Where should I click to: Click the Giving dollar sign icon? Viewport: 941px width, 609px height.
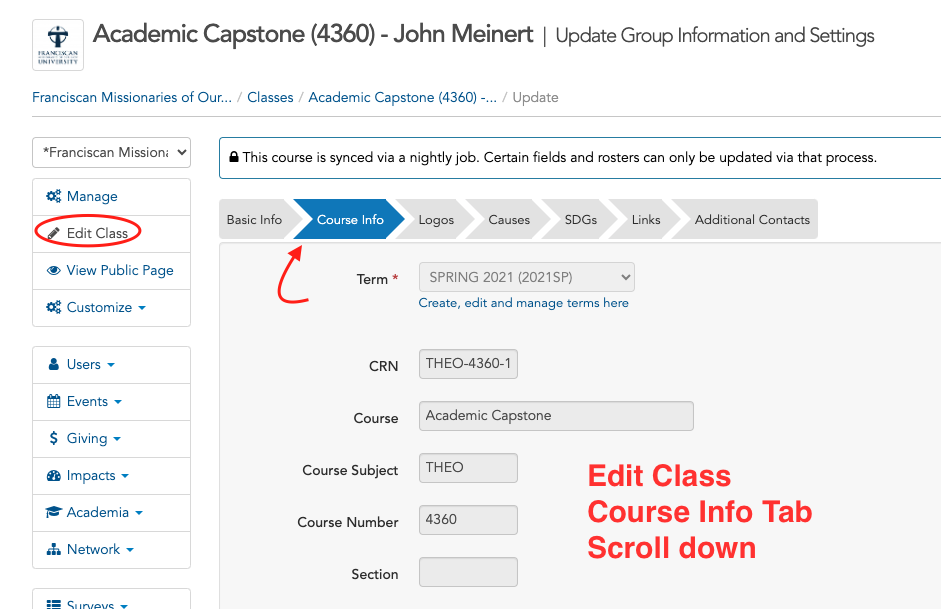[53, 439]
